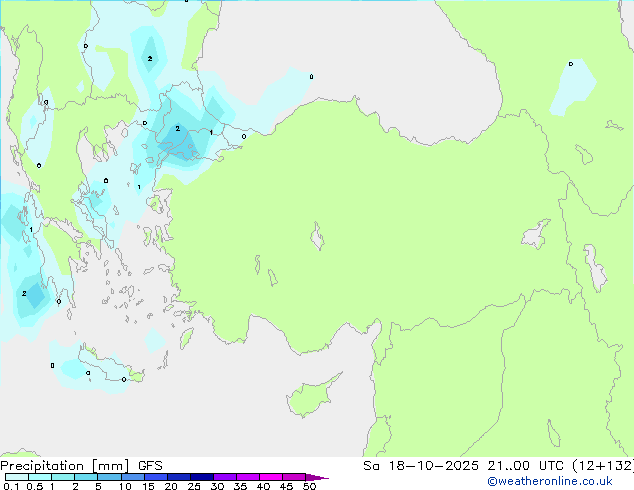Select the legend swatch between 20 and 25
The width and height of the screenshot is (634, 490).
coord(178,477)
